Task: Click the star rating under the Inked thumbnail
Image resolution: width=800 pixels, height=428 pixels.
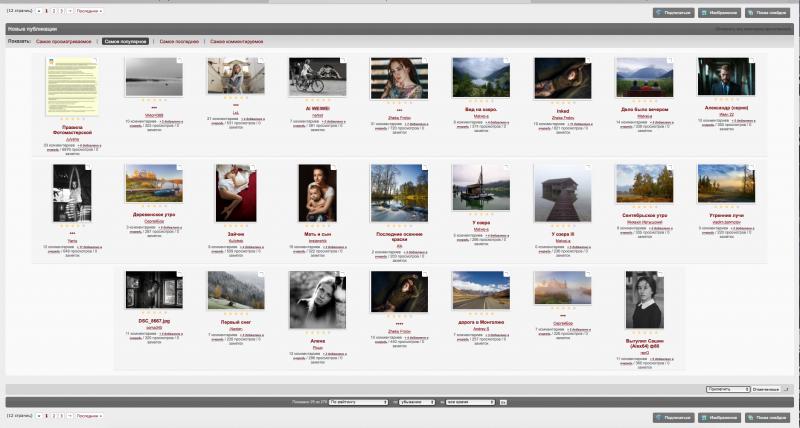Action: [563, 103]
